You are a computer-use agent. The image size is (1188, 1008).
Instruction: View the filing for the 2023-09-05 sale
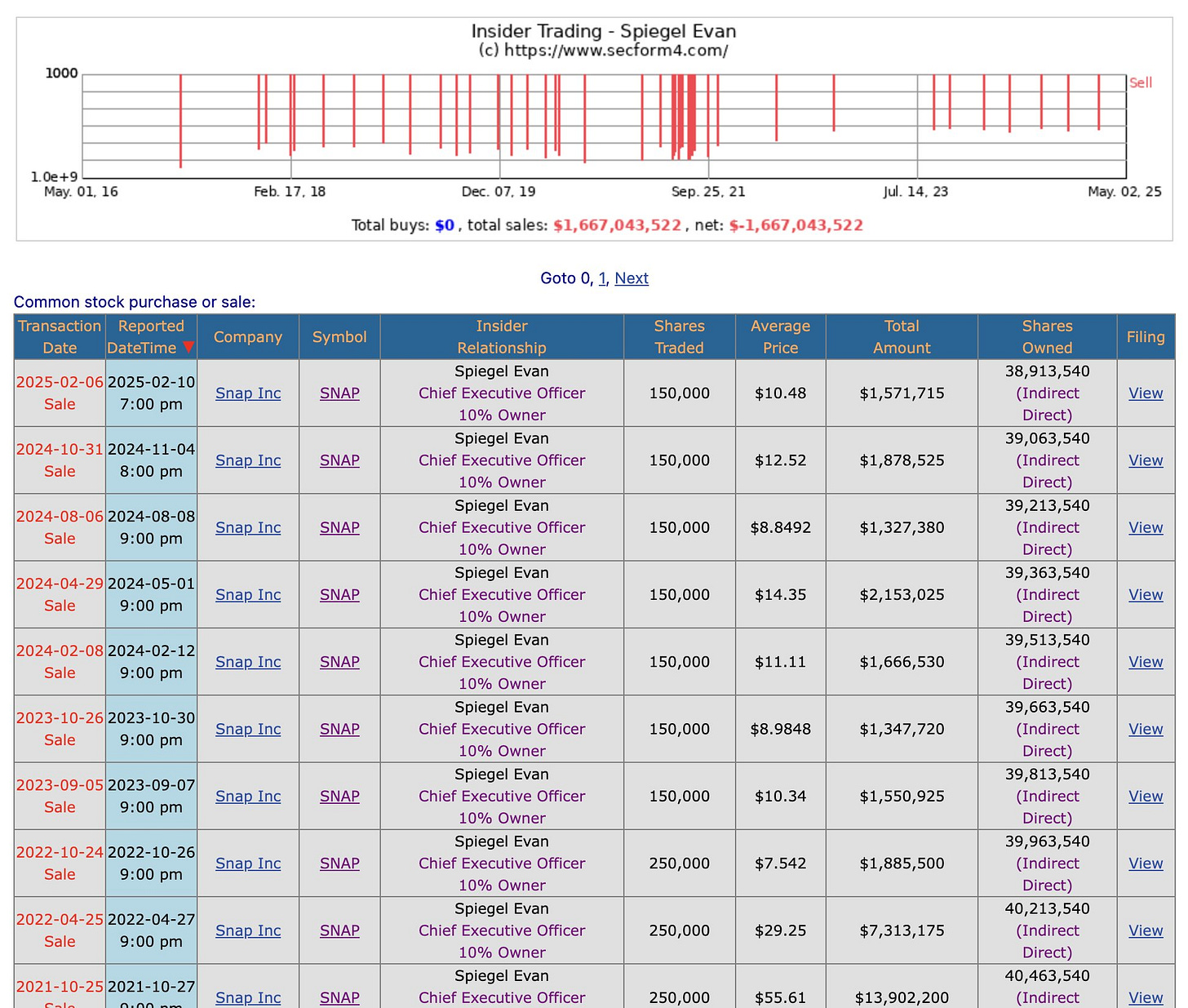click(1146, 797)
